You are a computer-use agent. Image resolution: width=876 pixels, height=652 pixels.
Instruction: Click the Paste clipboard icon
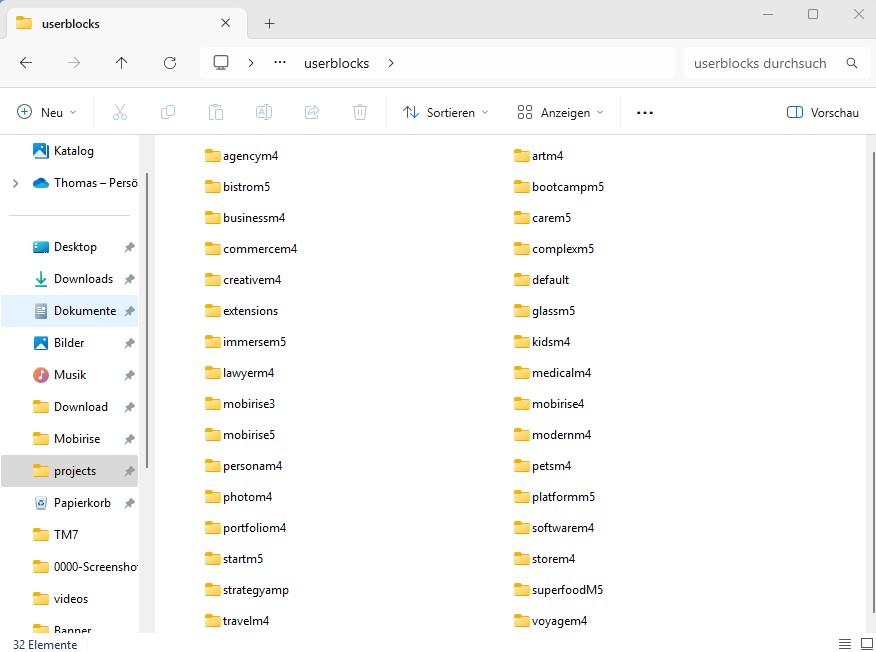click(216, 113)
